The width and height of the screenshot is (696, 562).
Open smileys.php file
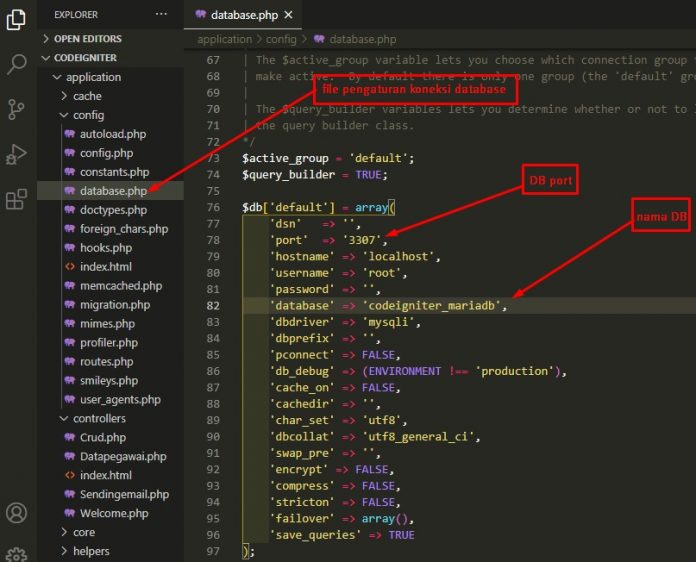(x=109, y=381)
